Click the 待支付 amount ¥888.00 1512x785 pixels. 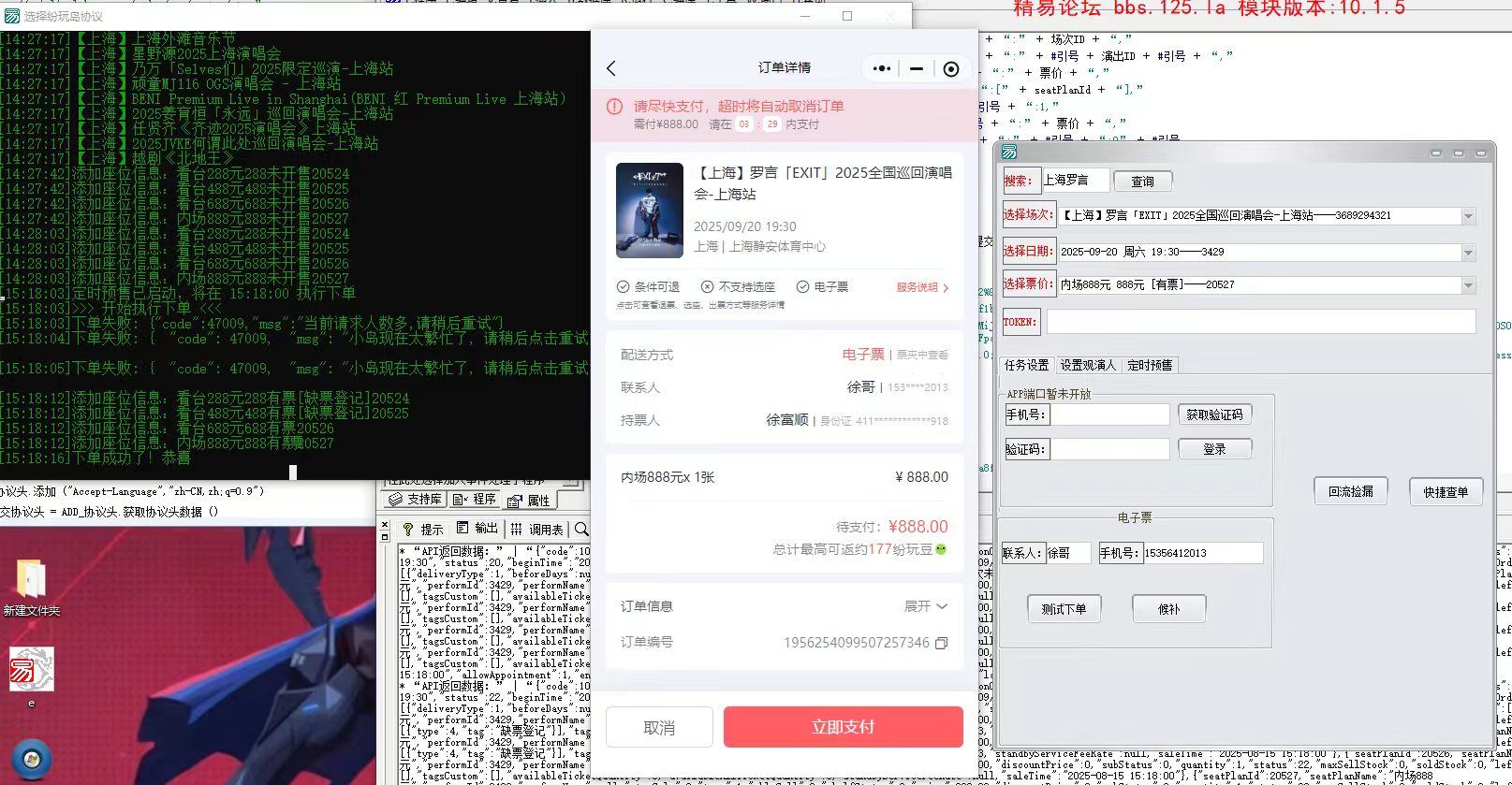(918, 527)
